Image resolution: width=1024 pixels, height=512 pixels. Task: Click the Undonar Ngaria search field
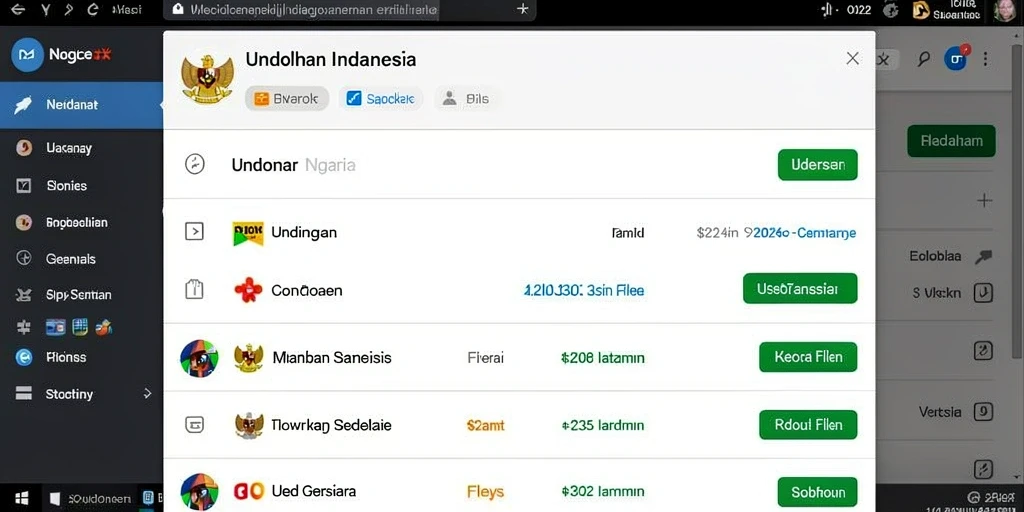pos(293,165)
